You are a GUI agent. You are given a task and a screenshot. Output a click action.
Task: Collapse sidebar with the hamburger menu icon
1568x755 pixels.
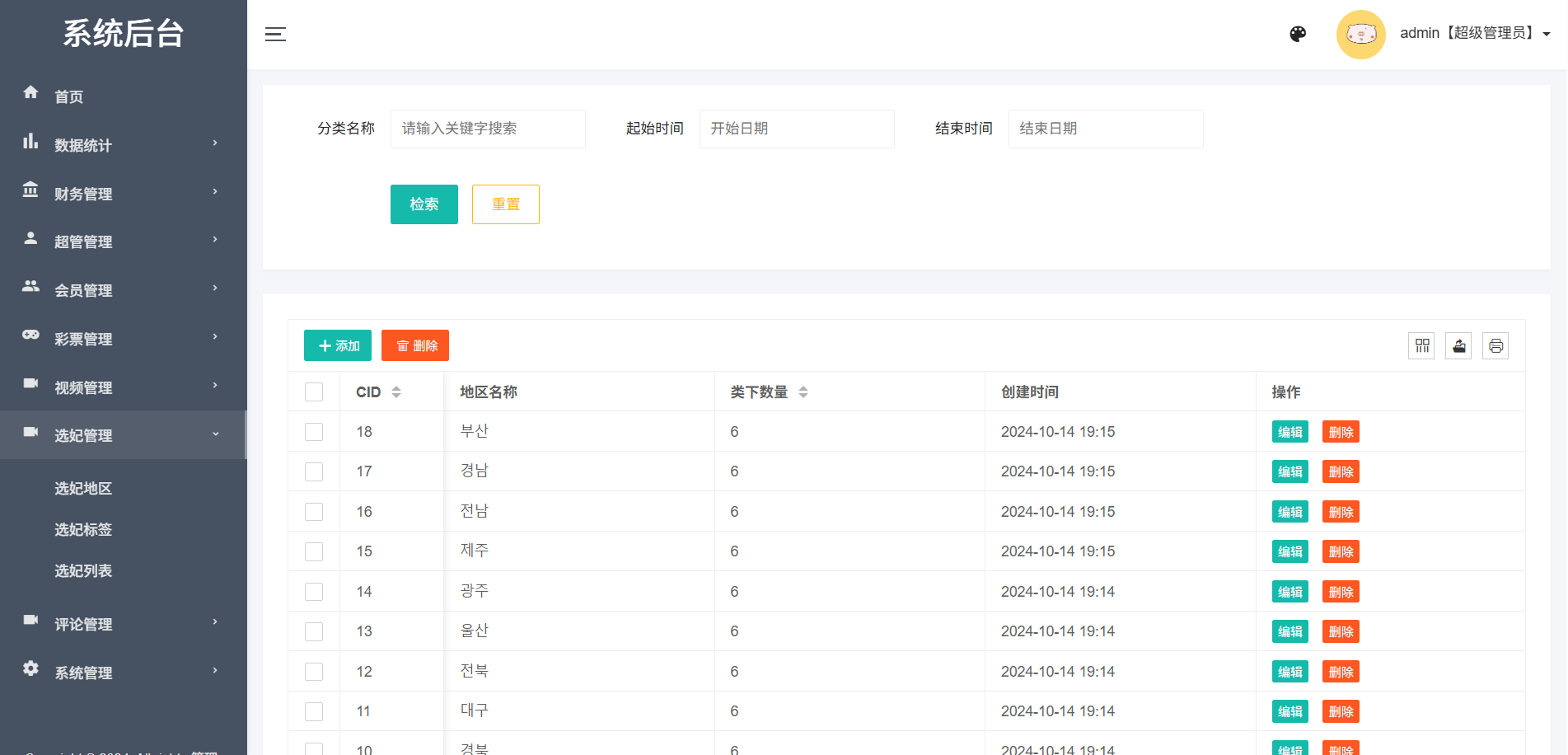(275, 34)
